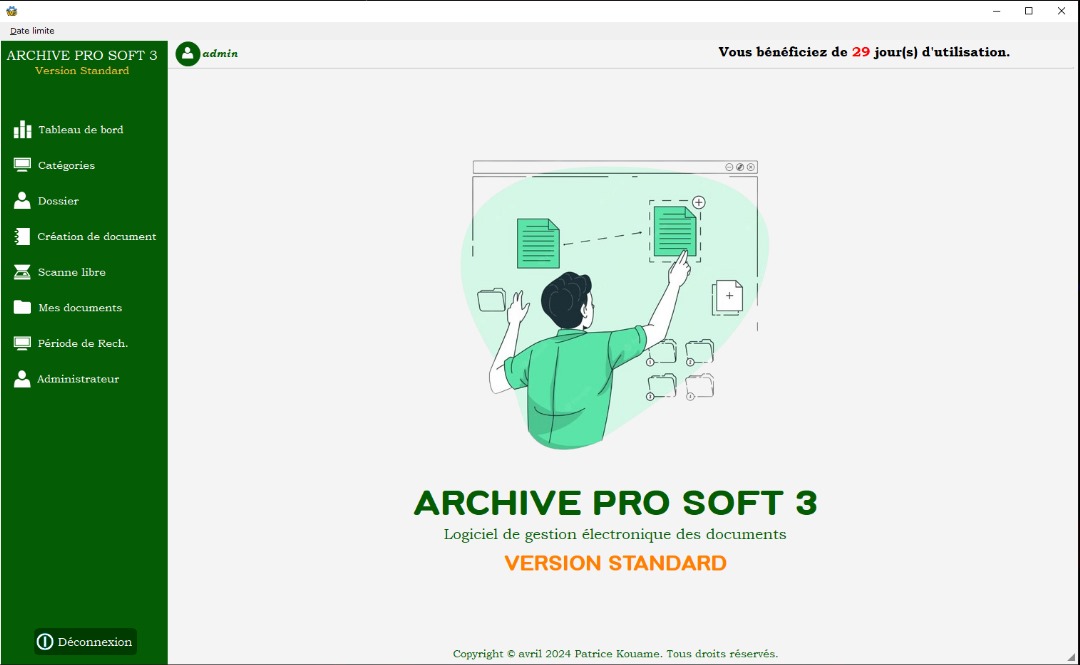Click the admin username text
Image resolution: width=1080 pixels, height=665 pixels.
220,54
